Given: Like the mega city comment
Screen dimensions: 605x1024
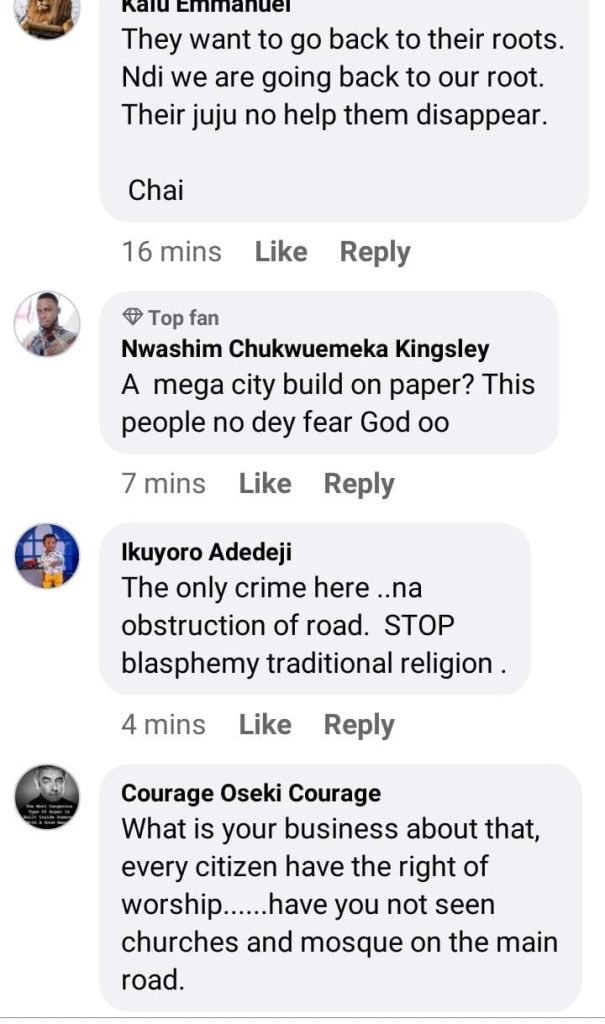Looking at the screenshot, I should (265, 484).
